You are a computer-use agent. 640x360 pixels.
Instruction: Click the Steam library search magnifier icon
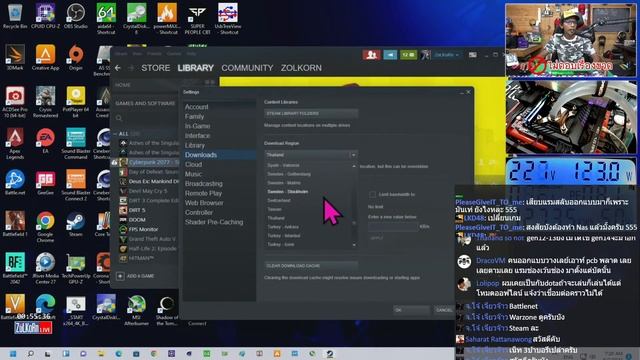click(119, 118)
